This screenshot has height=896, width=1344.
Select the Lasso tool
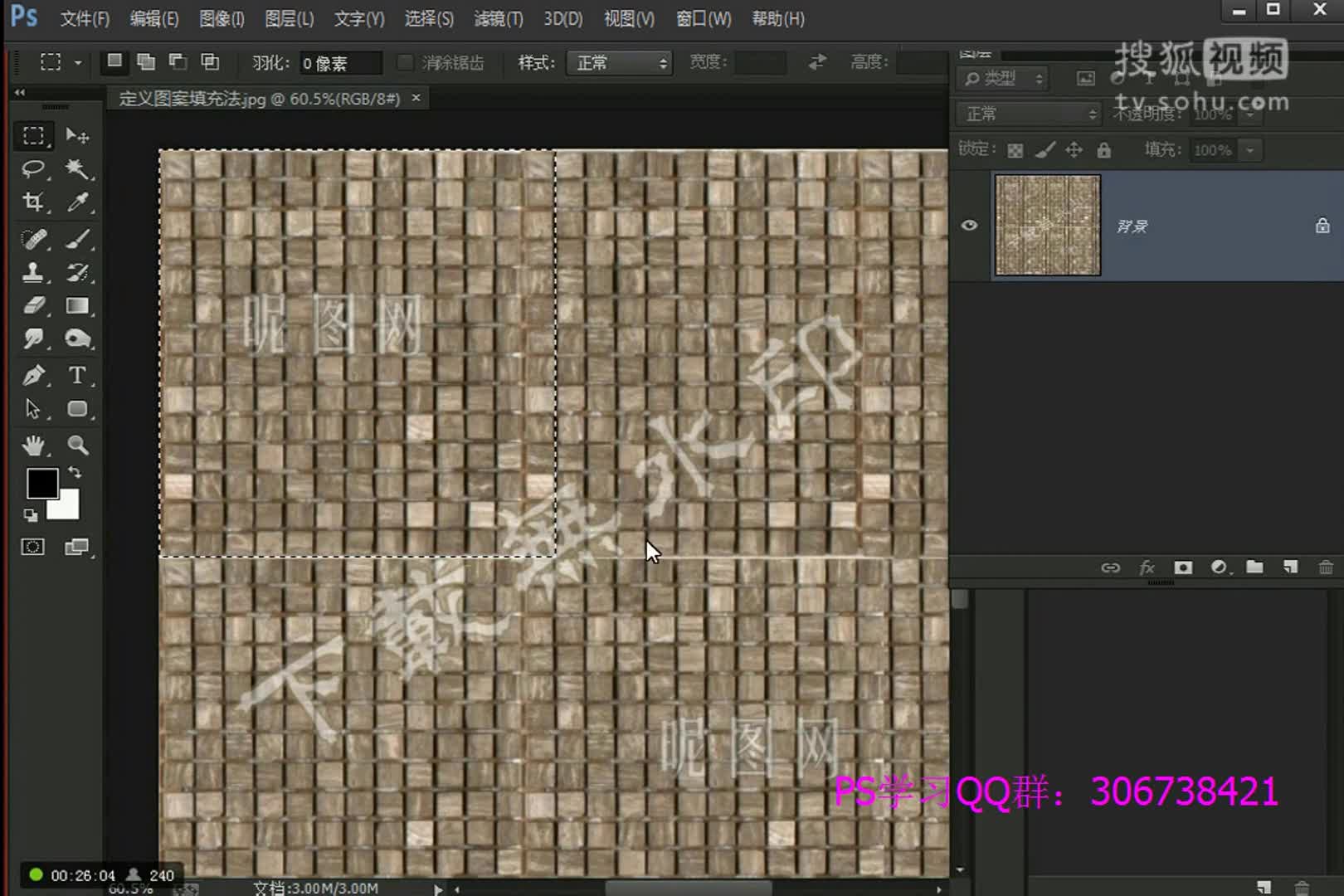pos(33,169)
